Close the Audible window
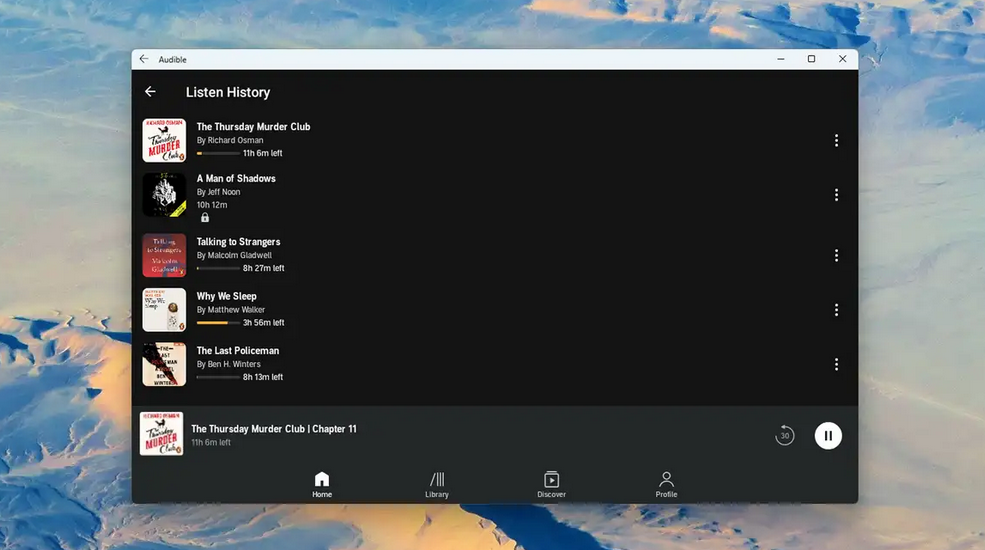 842,59
